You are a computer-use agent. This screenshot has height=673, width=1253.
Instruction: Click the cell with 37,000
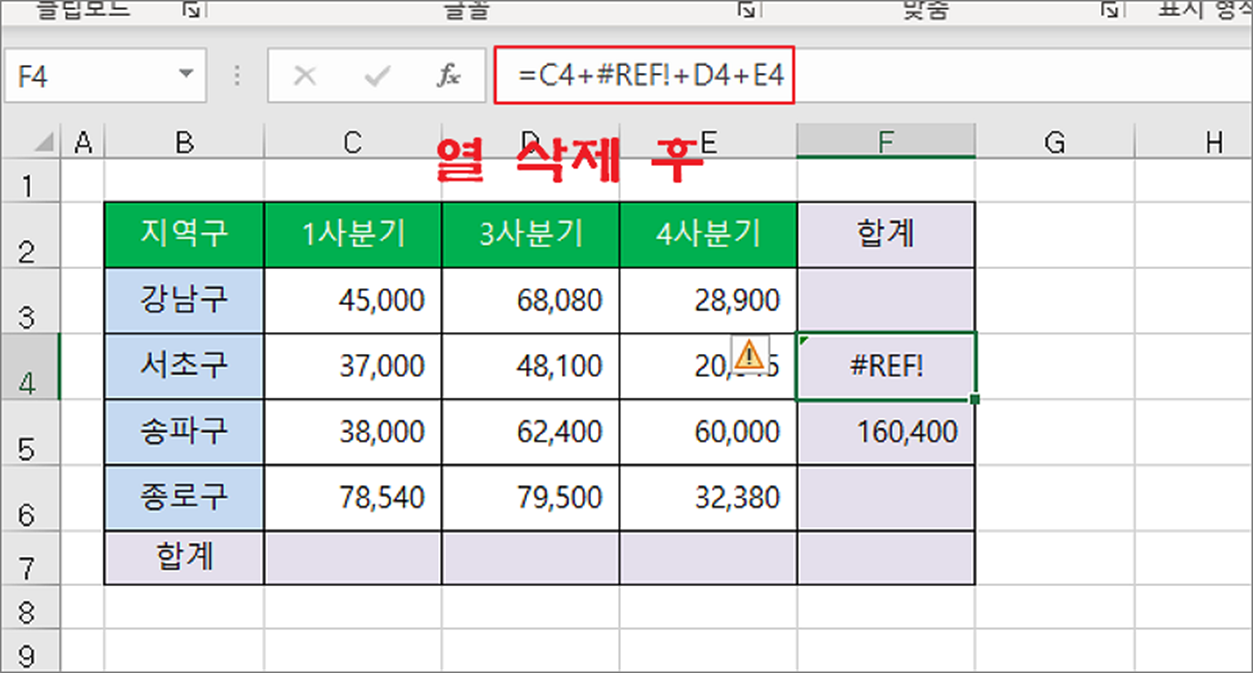(x=353, y=366)
